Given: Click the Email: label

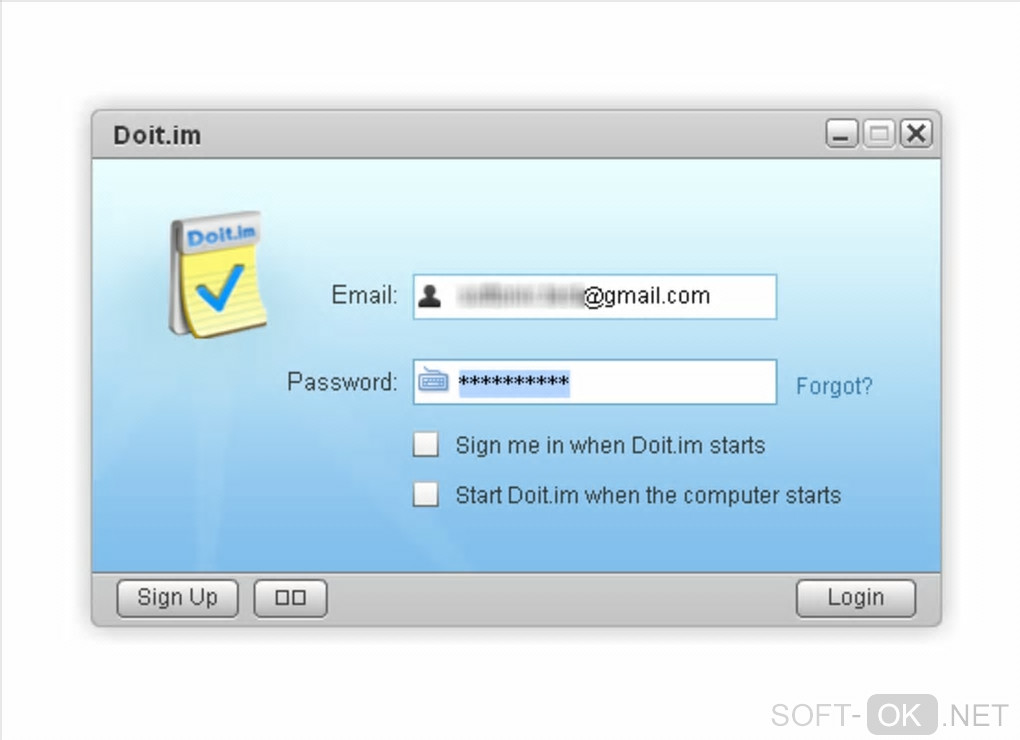Looking at the screenshot, I should click(364, 295).
